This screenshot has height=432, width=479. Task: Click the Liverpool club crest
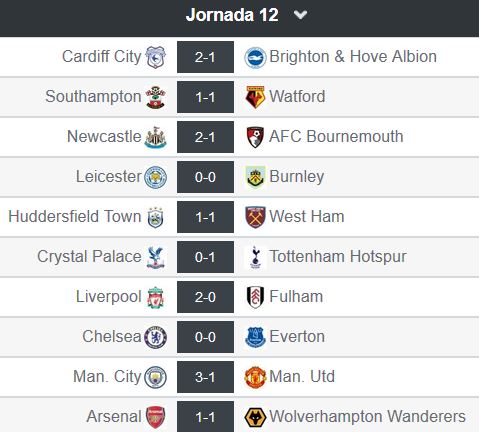tap(155, 297)
